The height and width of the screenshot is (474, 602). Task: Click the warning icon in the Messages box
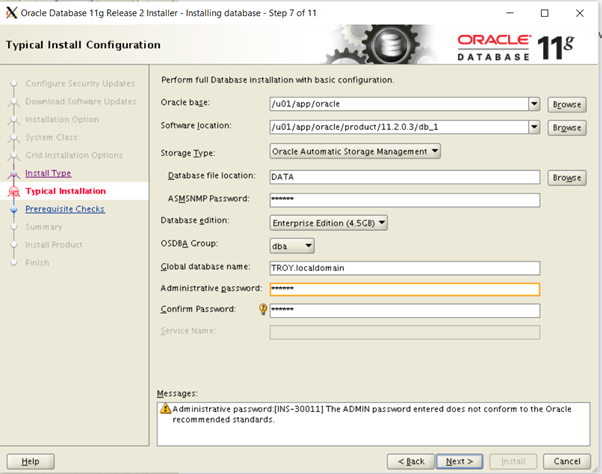pyautogui.click(x=165, y=410)
